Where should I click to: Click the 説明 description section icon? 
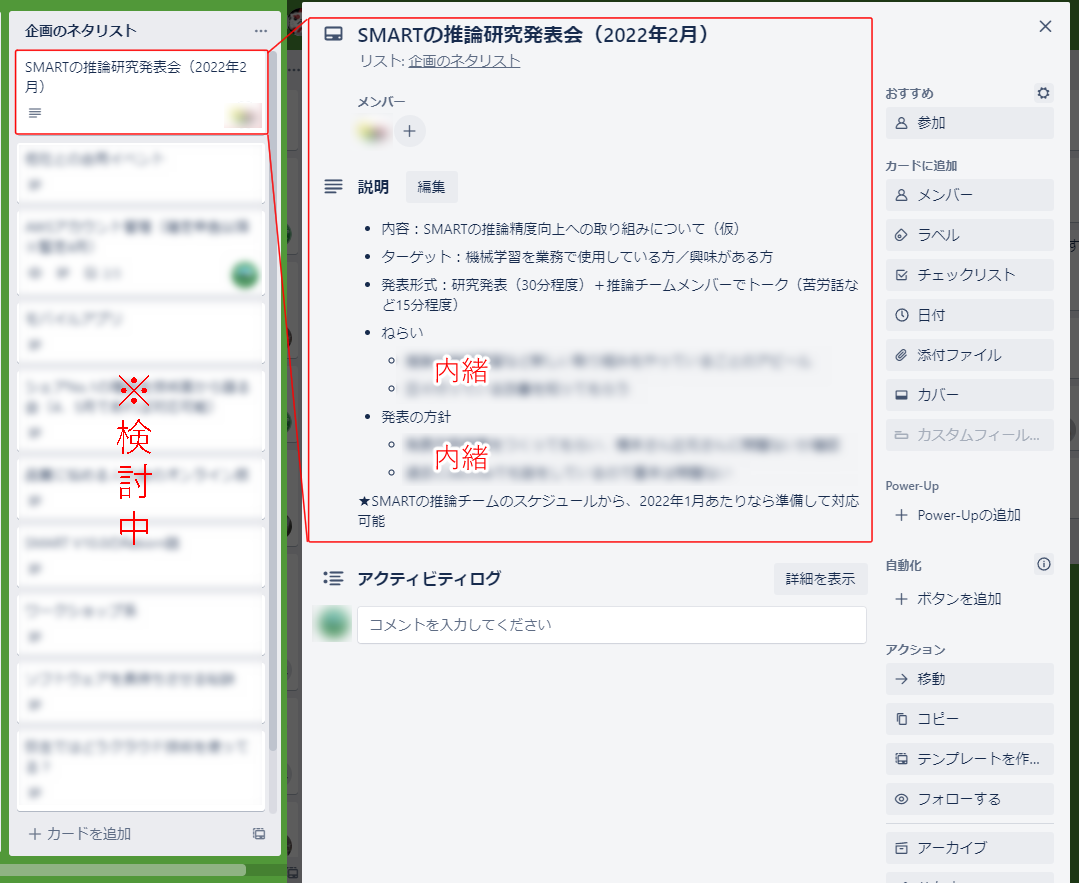tap(333, 187)
